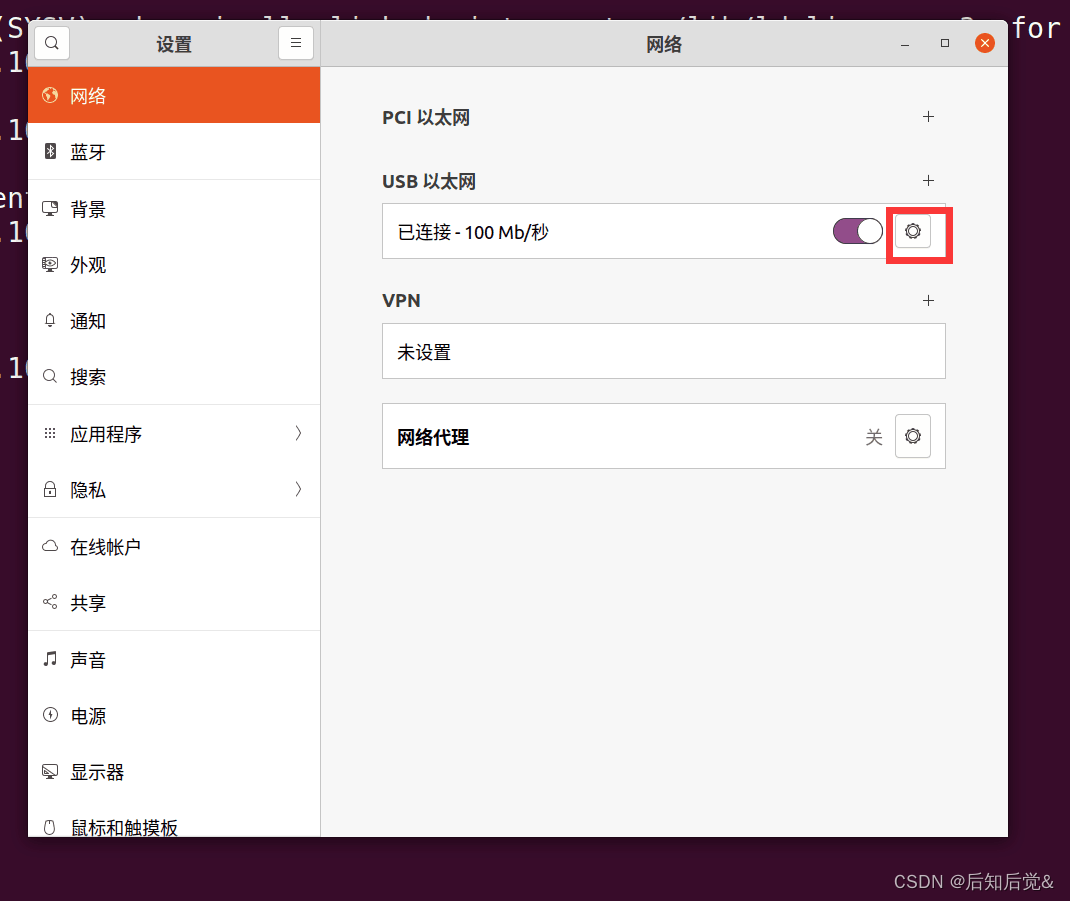Select 电源 in the sidebar

pos(88,715)
